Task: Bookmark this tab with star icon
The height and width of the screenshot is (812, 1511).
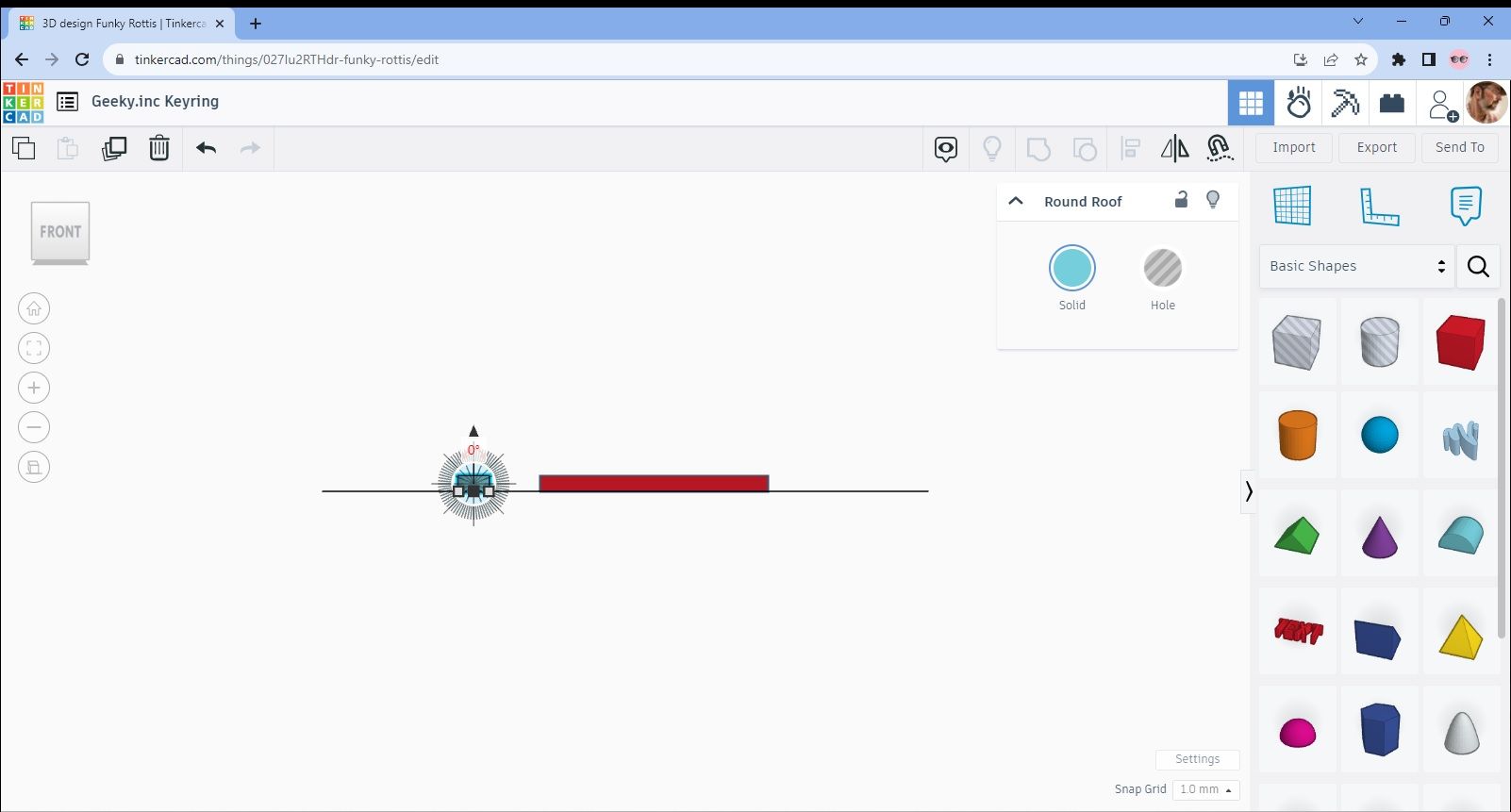Action: (x=1361, y=59)
